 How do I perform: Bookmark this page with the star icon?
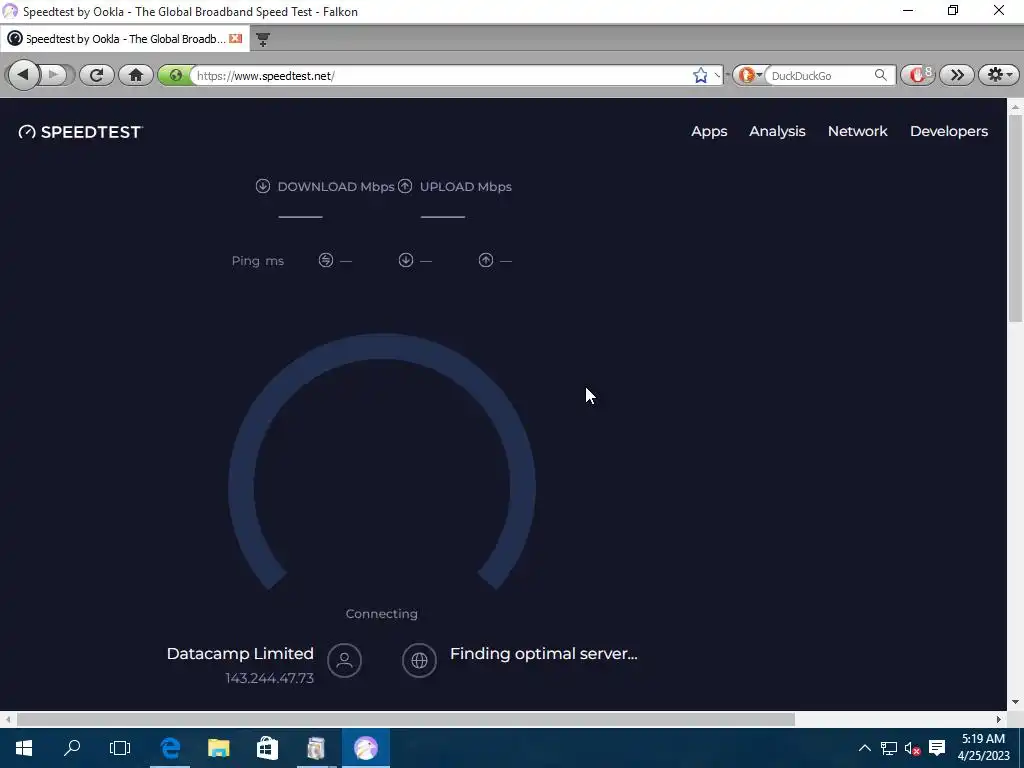[x=700, y=76]
